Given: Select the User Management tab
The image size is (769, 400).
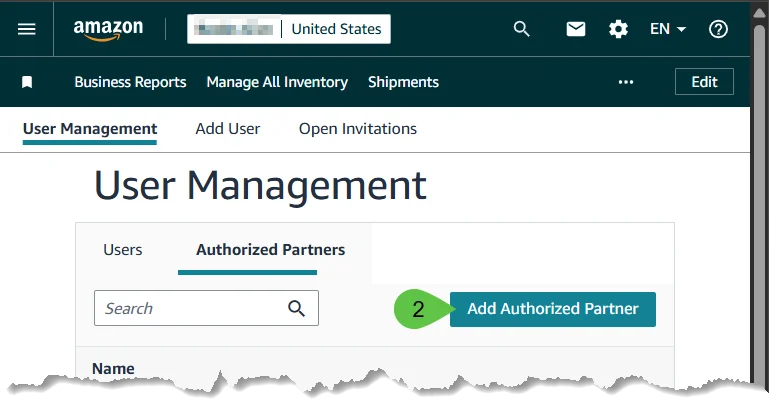Looking at the screenshot, I should coord(90,129).
